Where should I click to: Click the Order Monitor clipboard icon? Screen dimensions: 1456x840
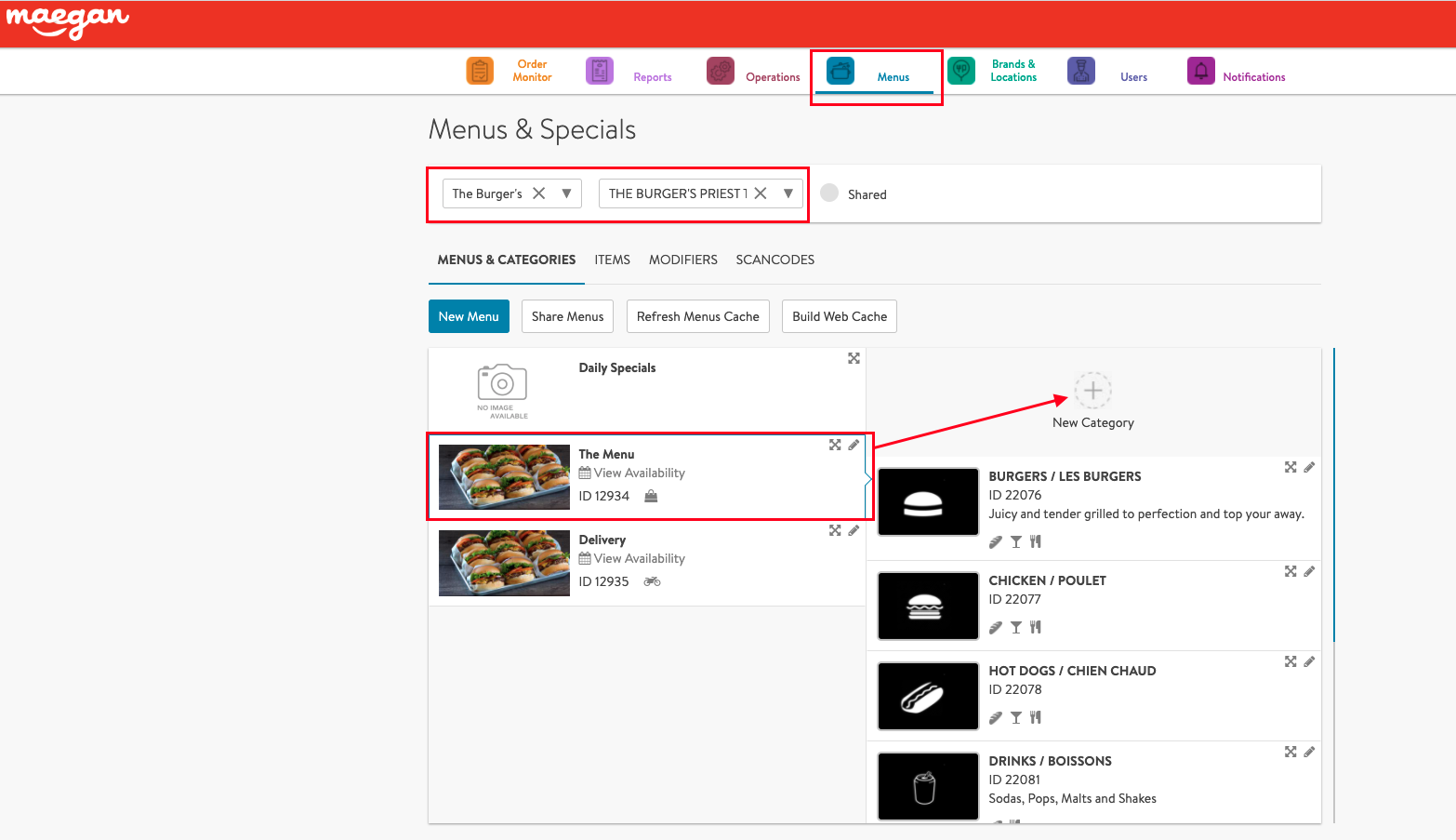tap(480, 71)
